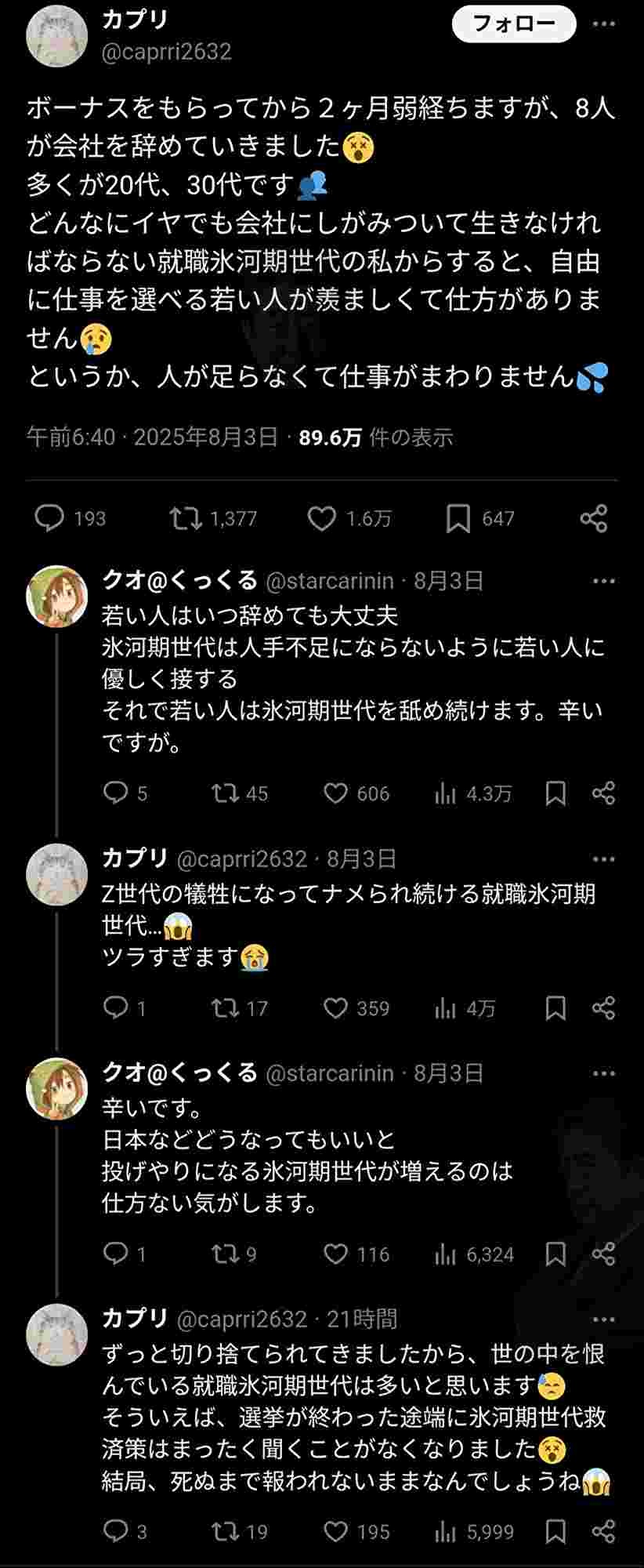Reply to the comment with 116 likes
This screenshot has height=1568, width=644.
tap(115, 1254)
